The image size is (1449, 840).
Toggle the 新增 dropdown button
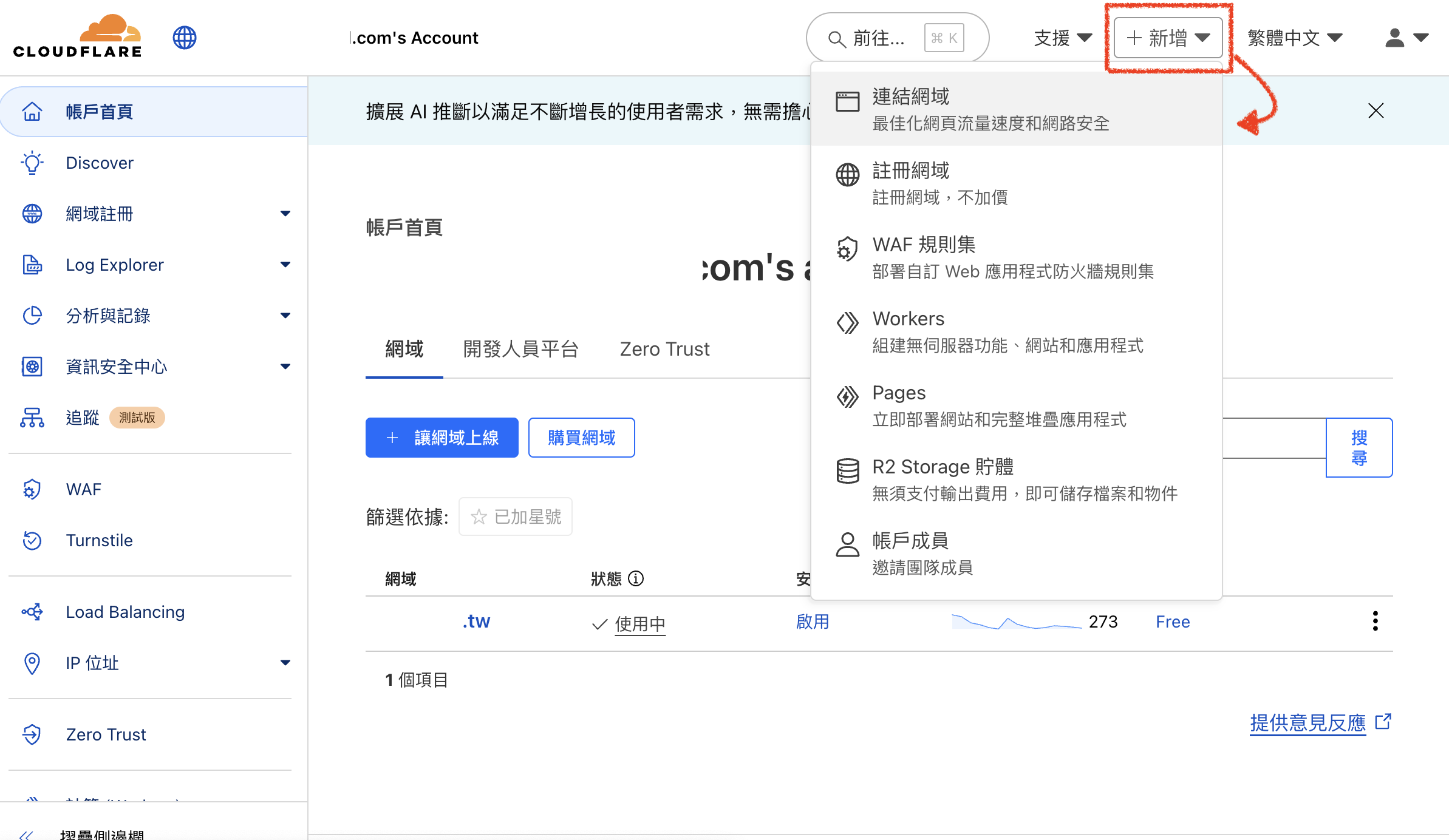click(1168, 38)
